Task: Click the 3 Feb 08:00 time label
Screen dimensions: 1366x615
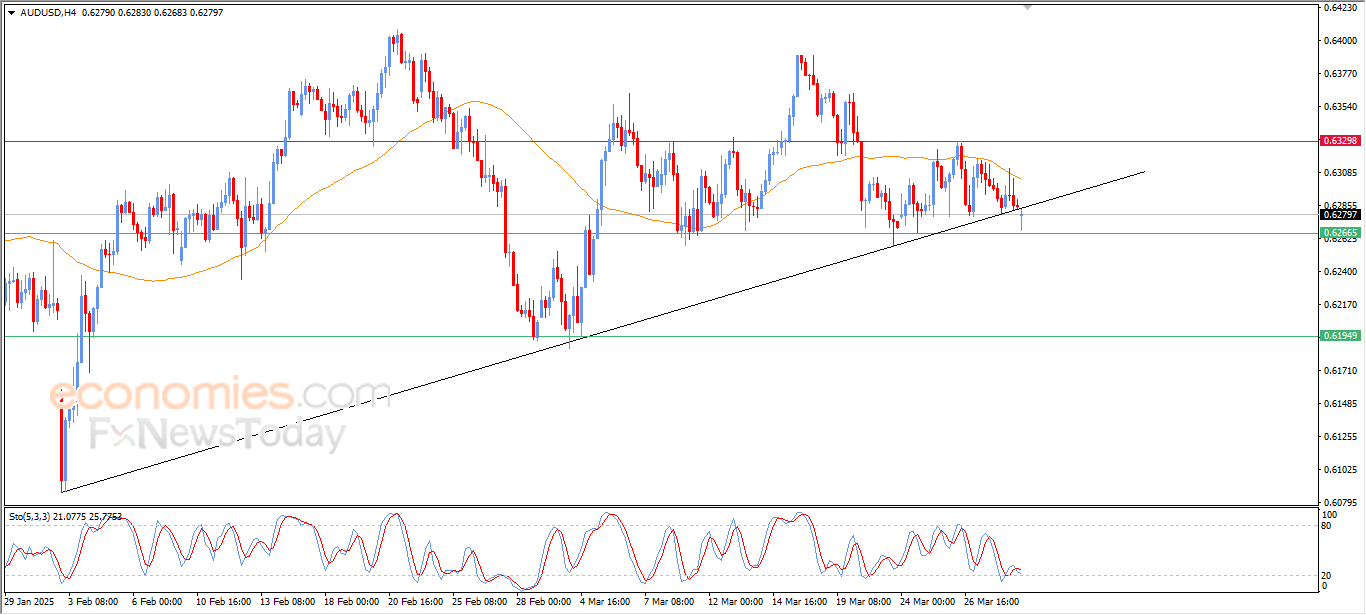Action: point(93,602)
